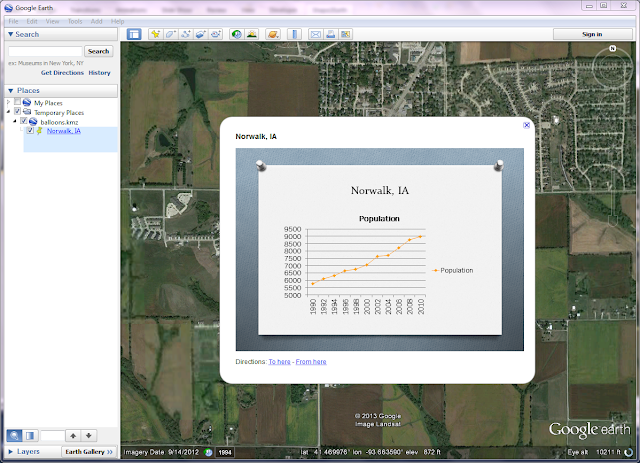Click the Print icon in toolbar
640x463 pixels.
pyautogui.click(x=331, y=34)
